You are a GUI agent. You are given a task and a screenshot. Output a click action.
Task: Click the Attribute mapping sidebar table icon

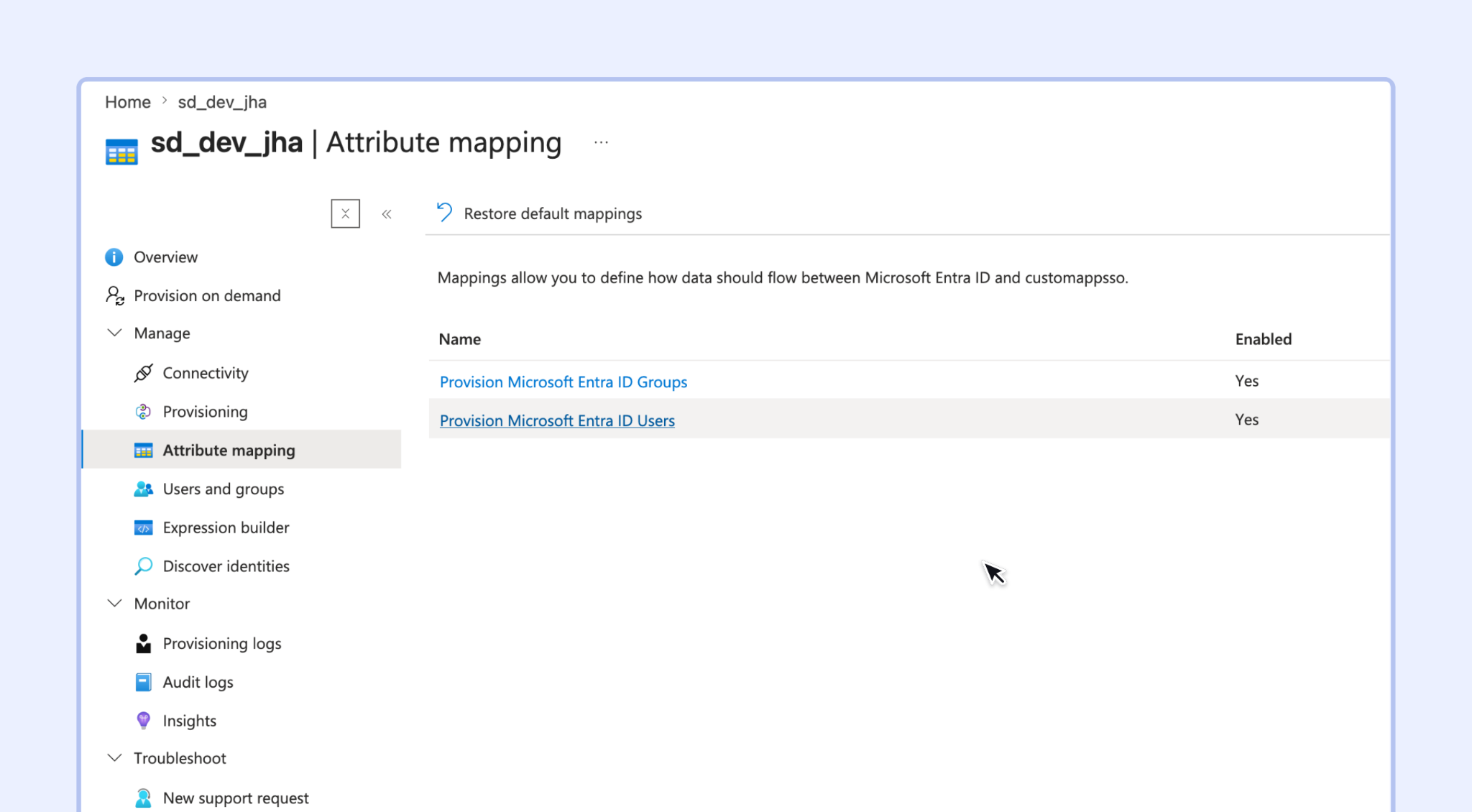point(143,451)
